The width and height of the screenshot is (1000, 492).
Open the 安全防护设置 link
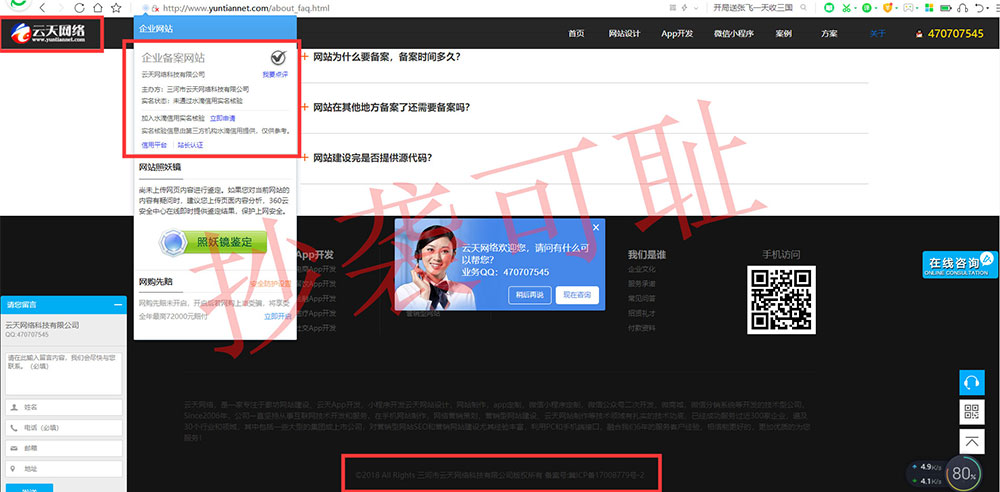point(270,283)
